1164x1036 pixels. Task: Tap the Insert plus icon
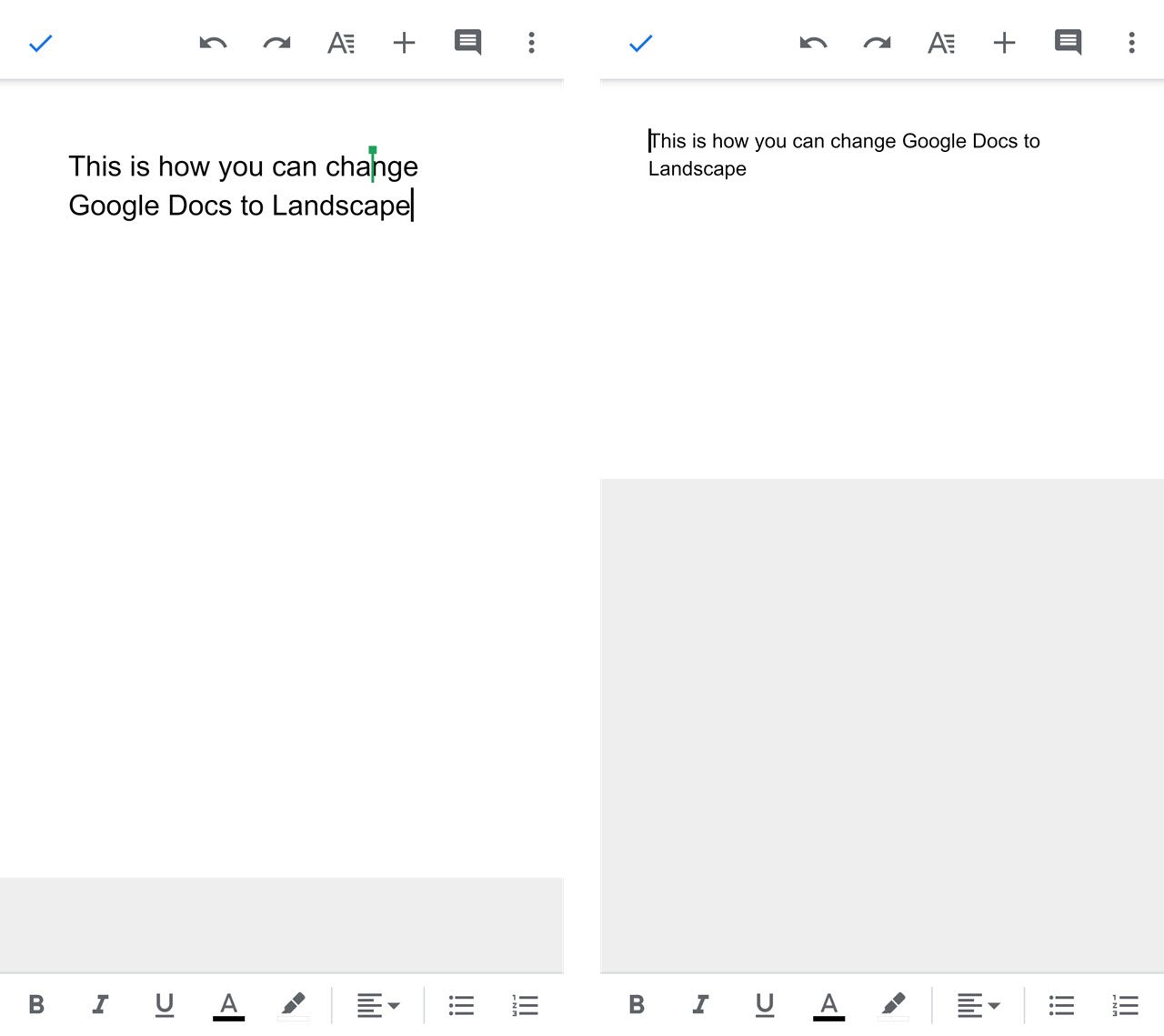pos(405,42)
